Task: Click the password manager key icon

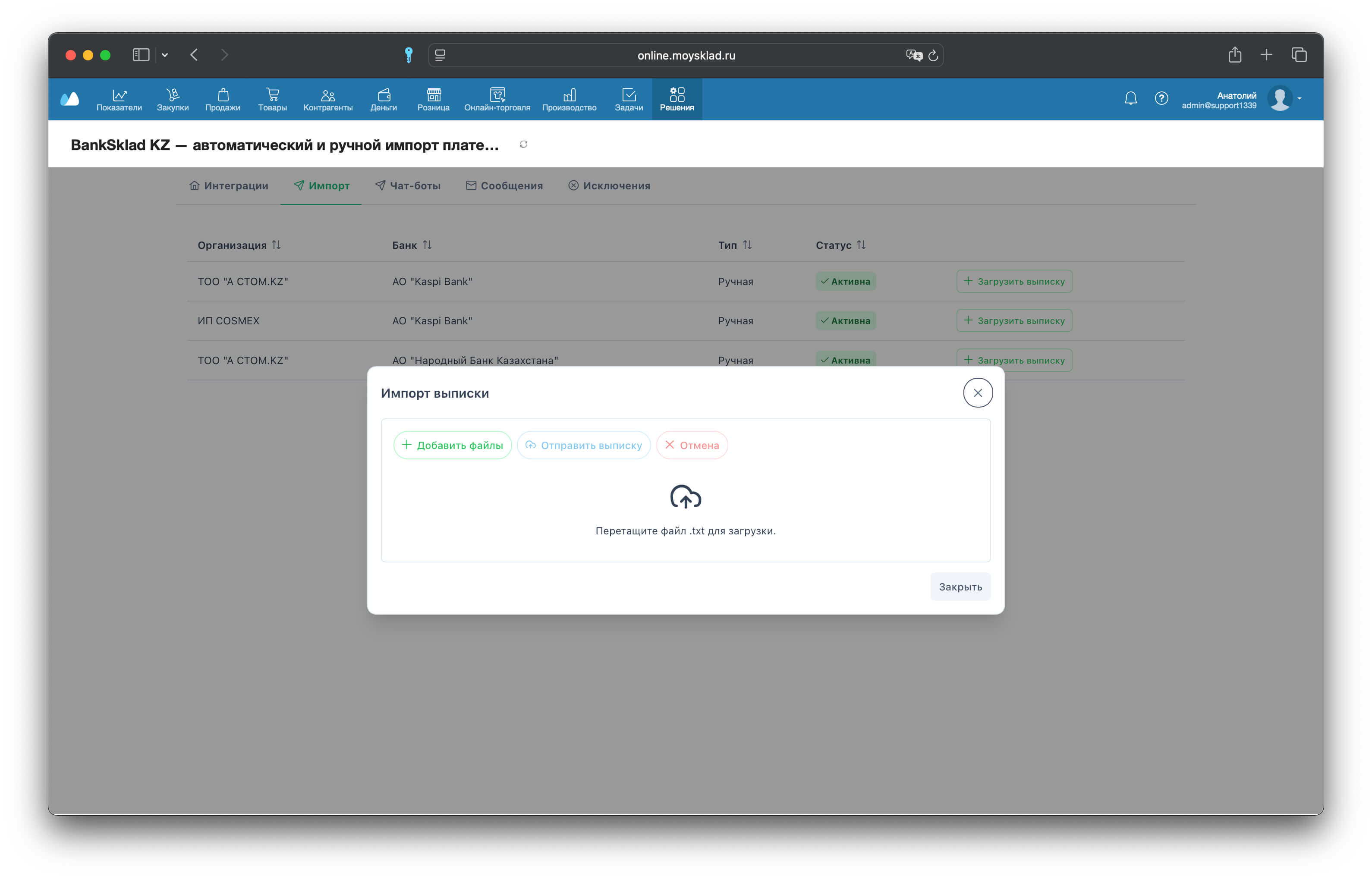Action: click(x=408, y=55)
